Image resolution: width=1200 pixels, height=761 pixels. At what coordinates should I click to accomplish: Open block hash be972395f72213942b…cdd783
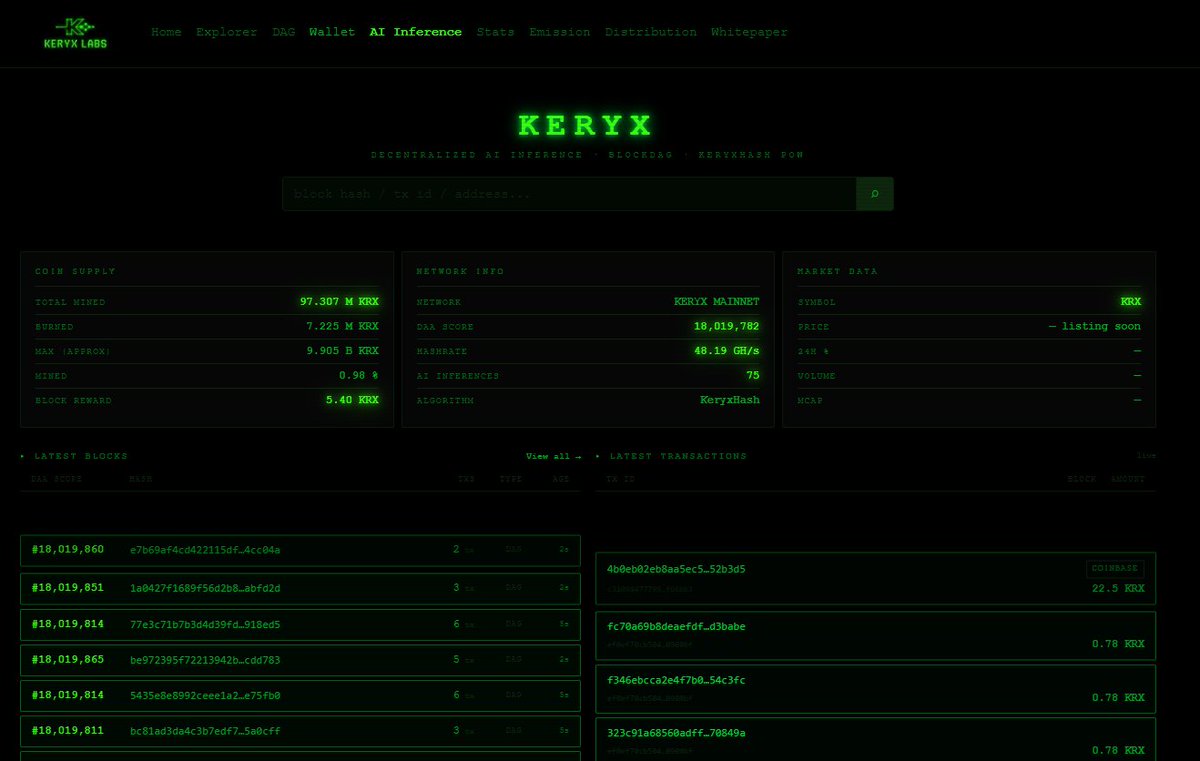205,660
